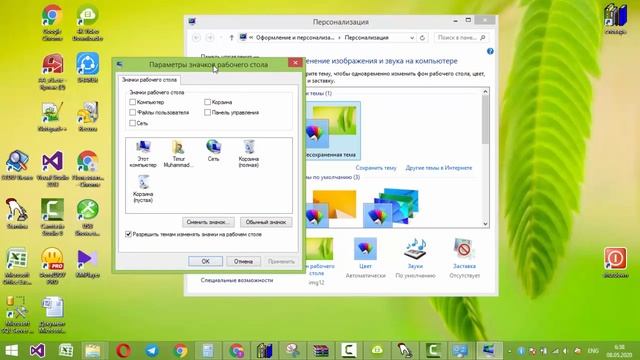The width and height of the screenshot is (640, 360).
Task: Uncheck 'Разрешить темам изменять значки' option
Action: (x=128, y=234)
